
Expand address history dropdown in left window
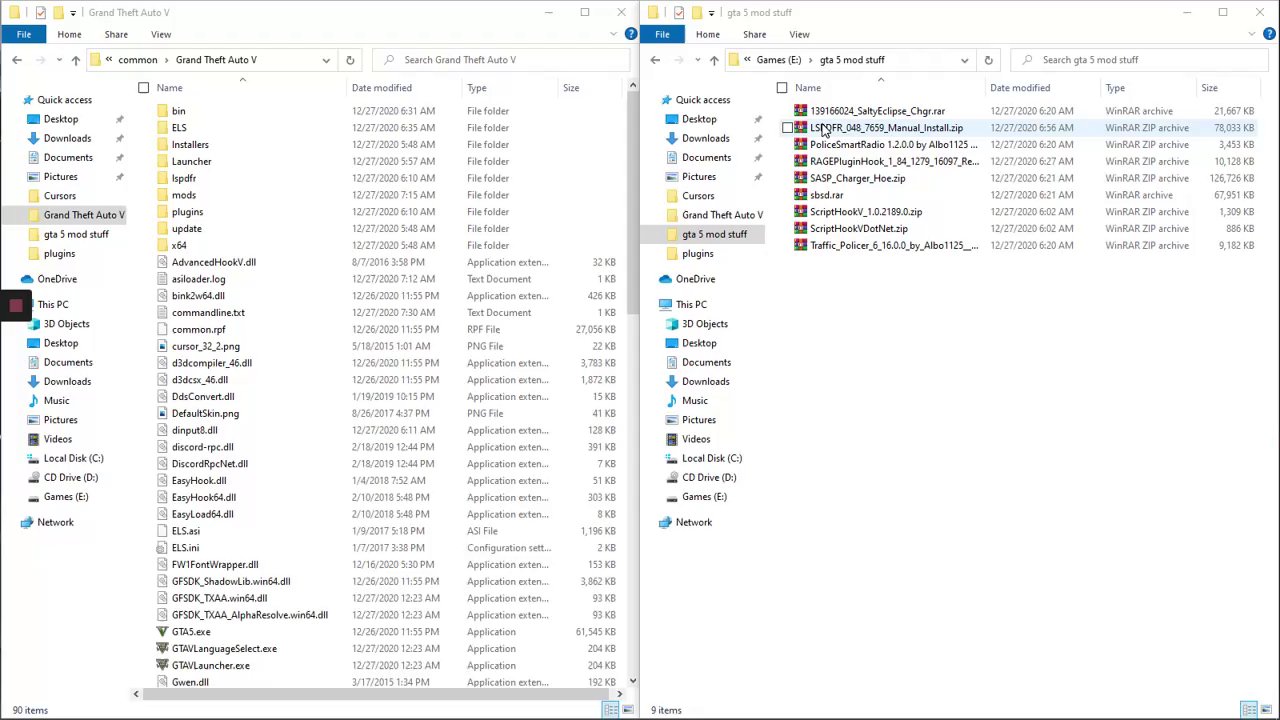pyautogui.click(x=326, y=60)
